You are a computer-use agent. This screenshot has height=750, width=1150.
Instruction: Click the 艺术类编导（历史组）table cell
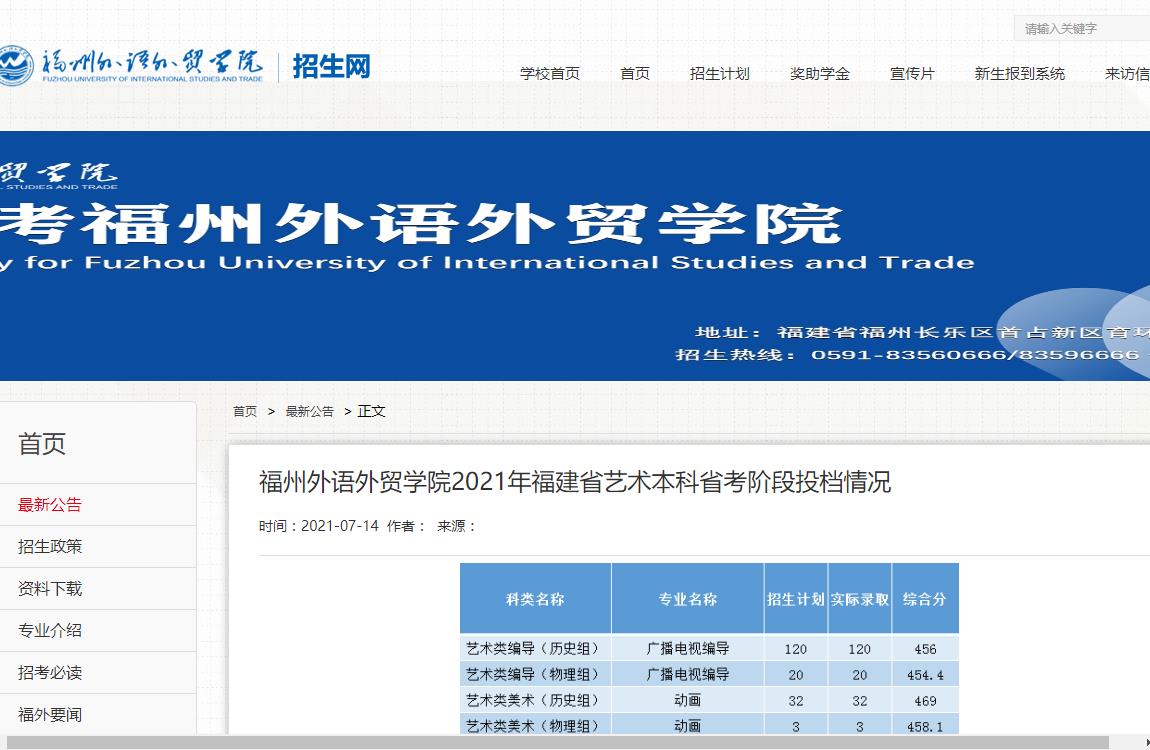pos(535,649)
